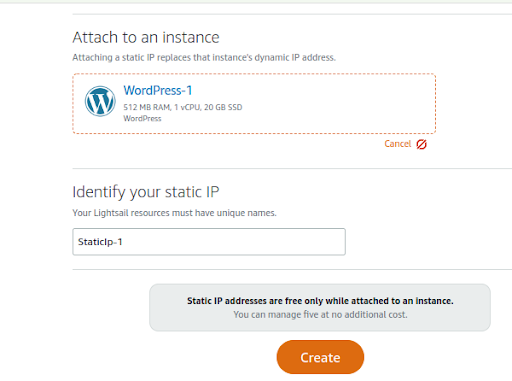The image size is (512, 381).
Task: Click the cancel circle-slash icon
Action: pos(421,144)
